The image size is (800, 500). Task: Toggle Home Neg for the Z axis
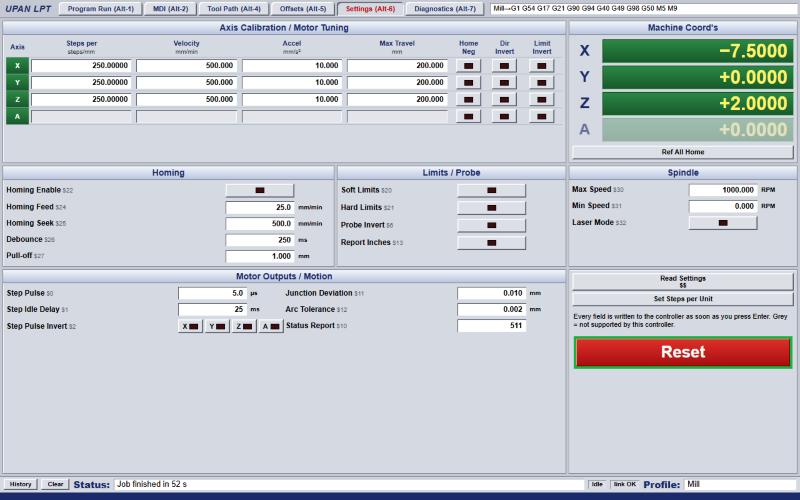(x=468, y=99)
